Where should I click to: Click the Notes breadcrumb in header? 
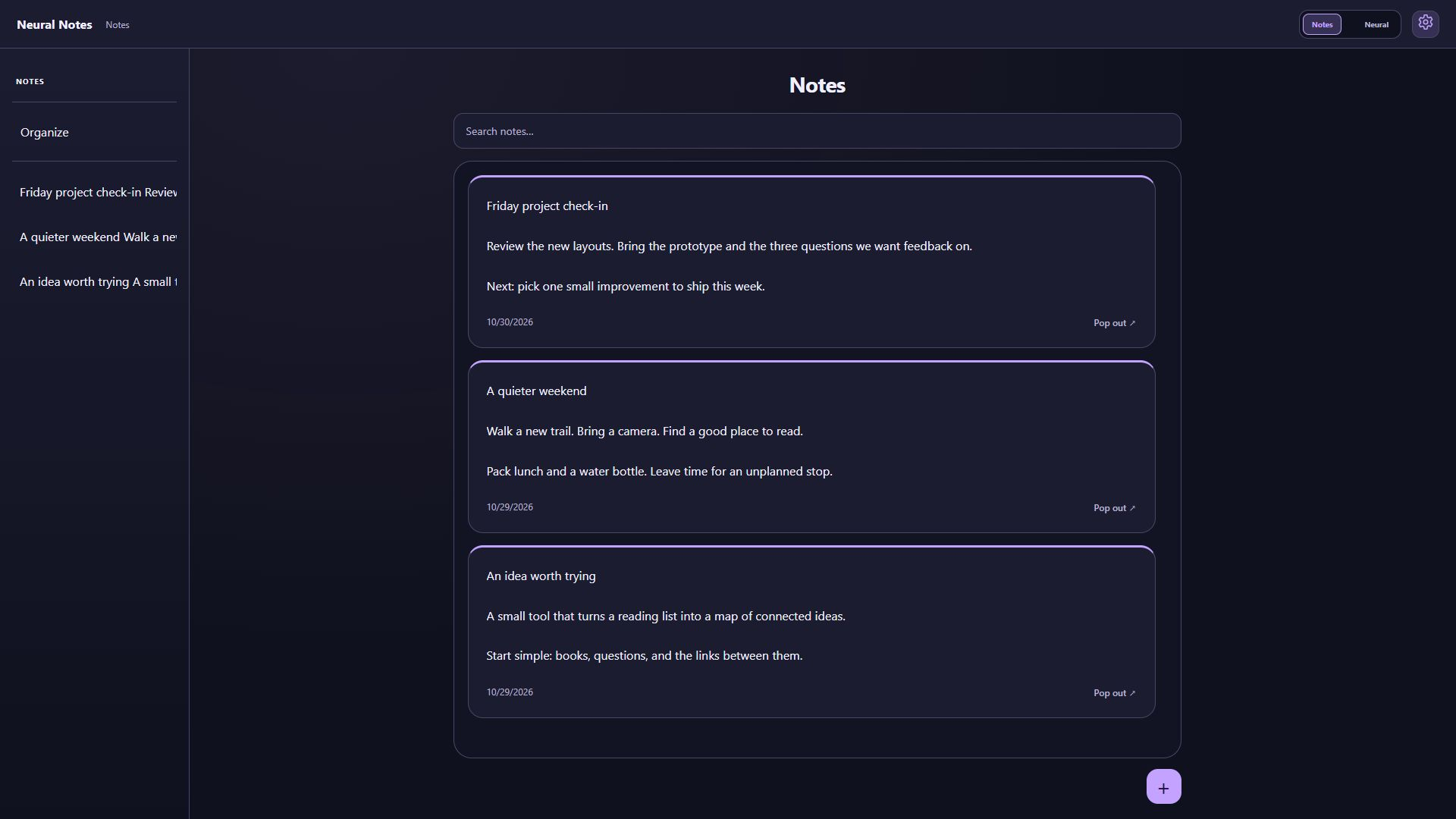[x=118, y=25]
